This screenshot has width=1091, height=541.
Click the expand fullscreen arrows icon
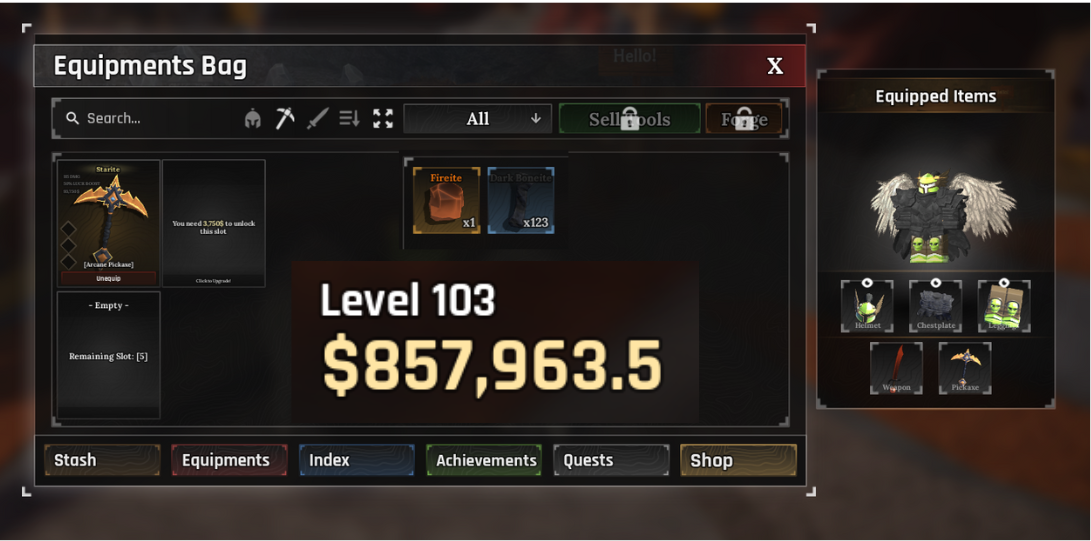(383, 118)
